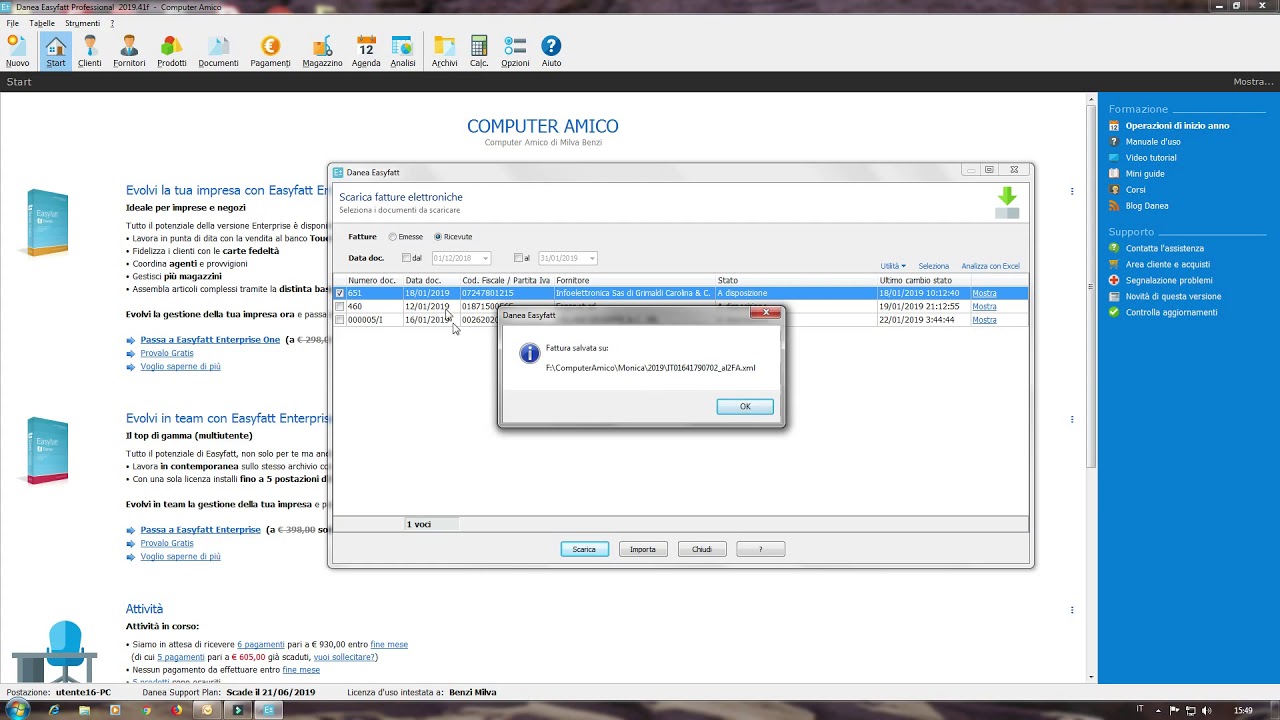
Task: Open the 01/12/2018 start date dropdown
Action: point(485,258)
